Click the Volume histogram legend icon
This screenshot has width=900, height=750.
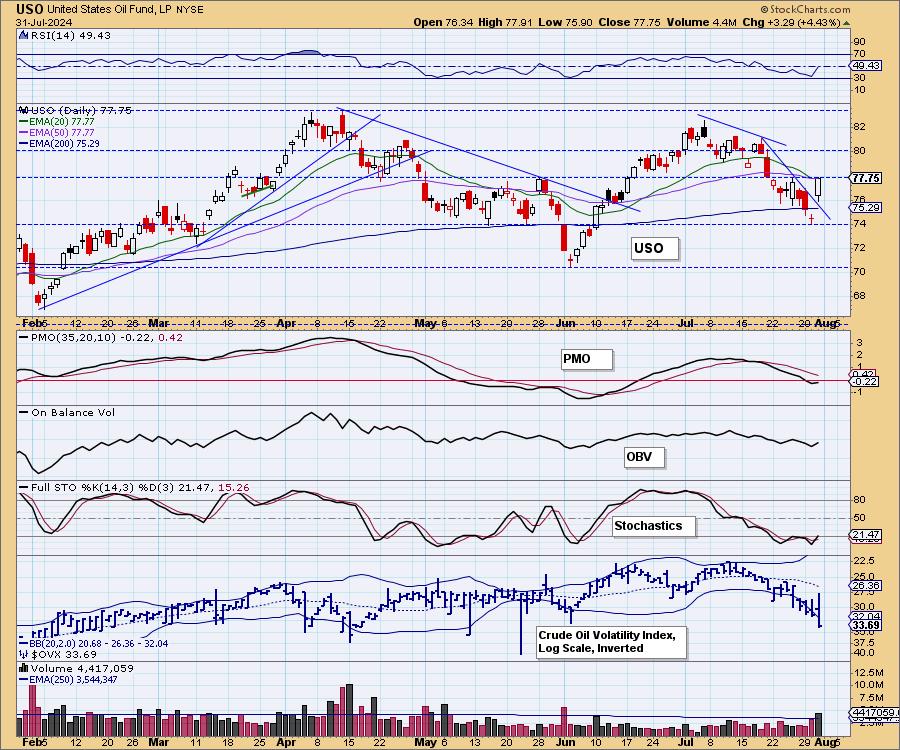coord(23,668)
